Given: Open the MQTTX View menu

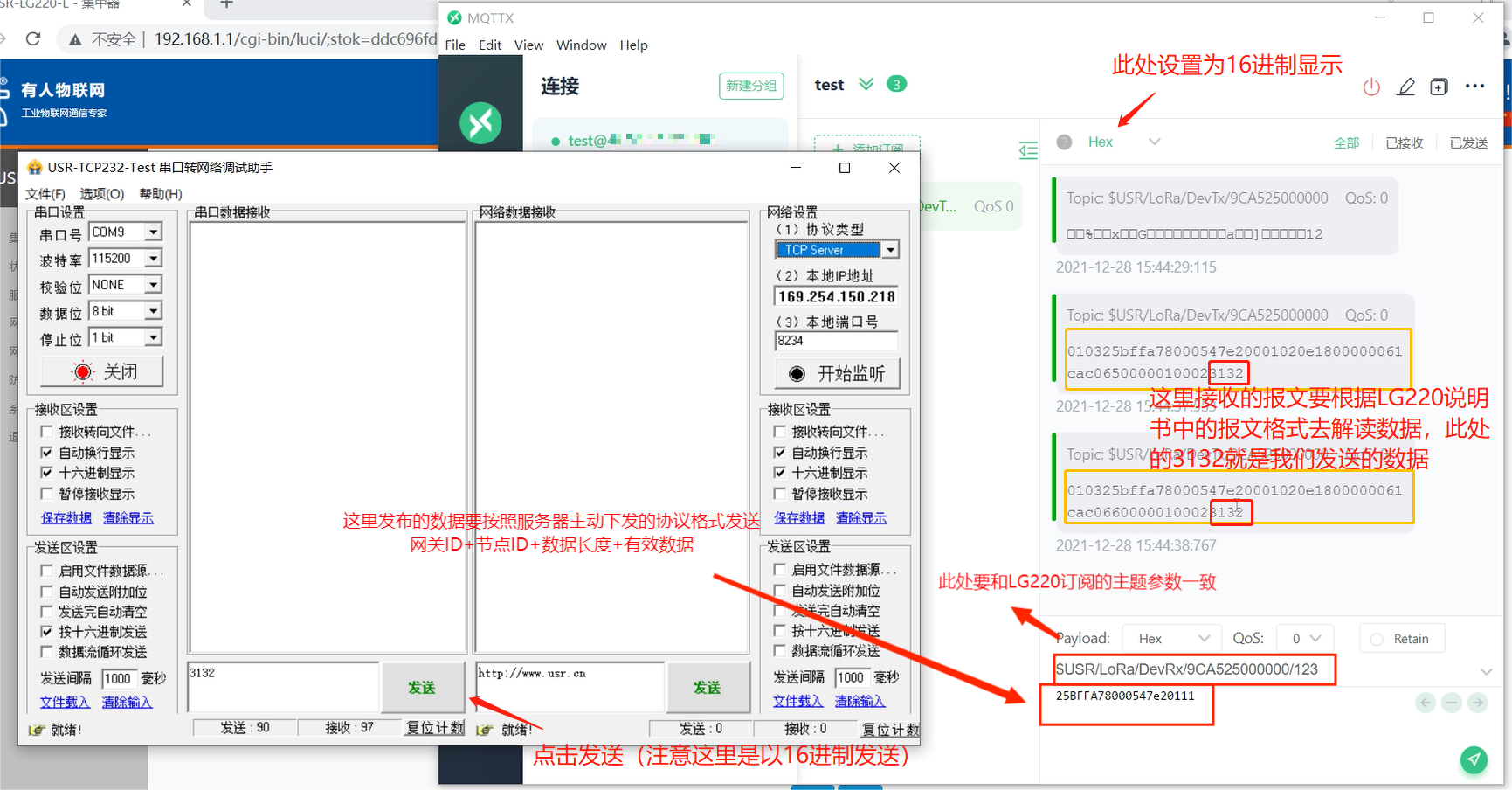Looking at the screenshot, I should click(x=528, y=45).
